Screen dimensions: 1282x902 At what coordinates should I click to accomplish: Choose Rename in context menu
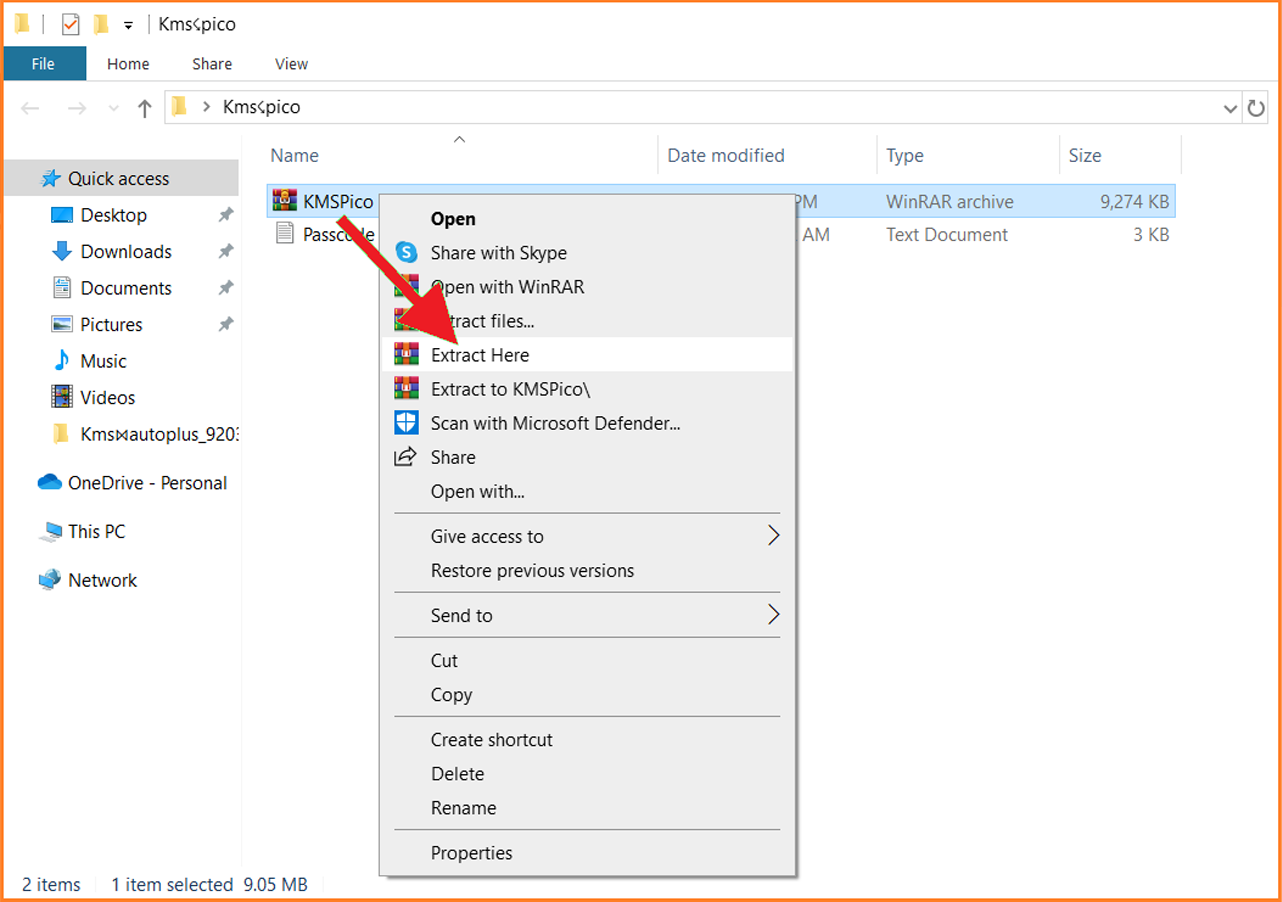click(587, 808)
